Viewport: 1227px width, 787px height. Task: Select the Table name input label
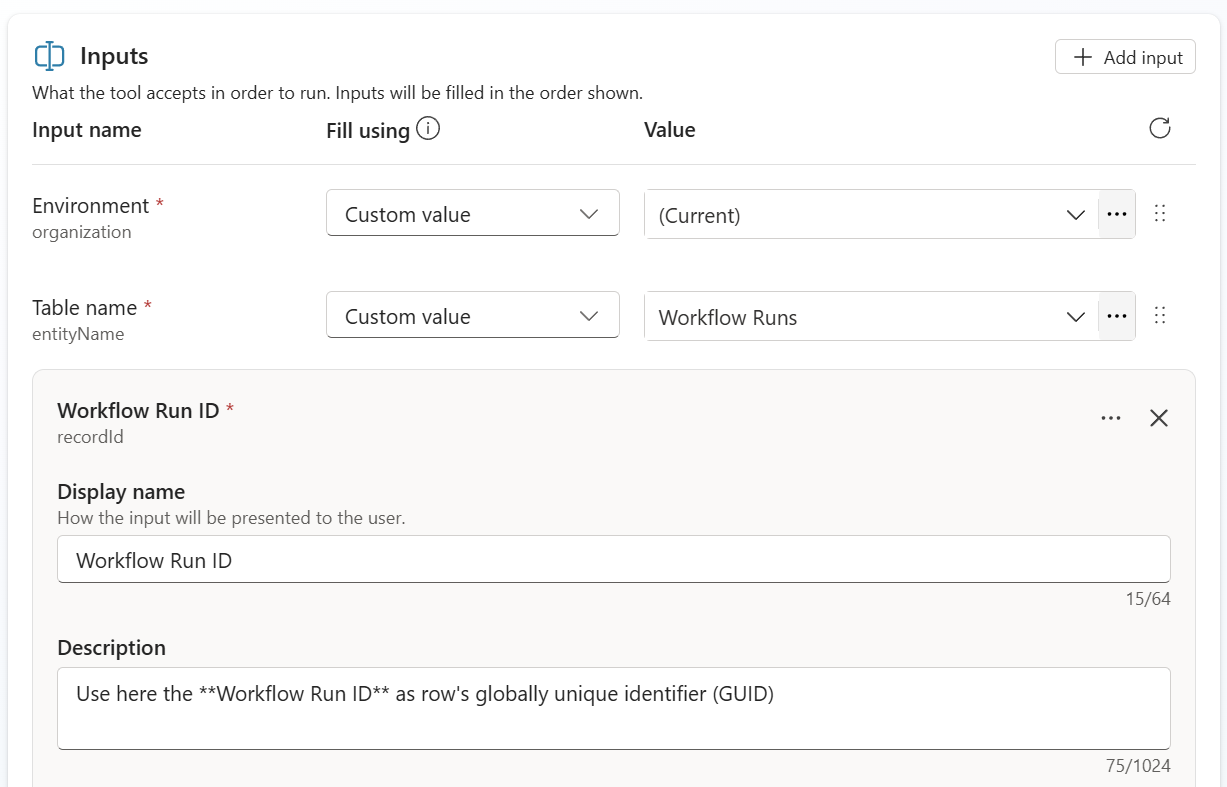click(x=85, y=308)
